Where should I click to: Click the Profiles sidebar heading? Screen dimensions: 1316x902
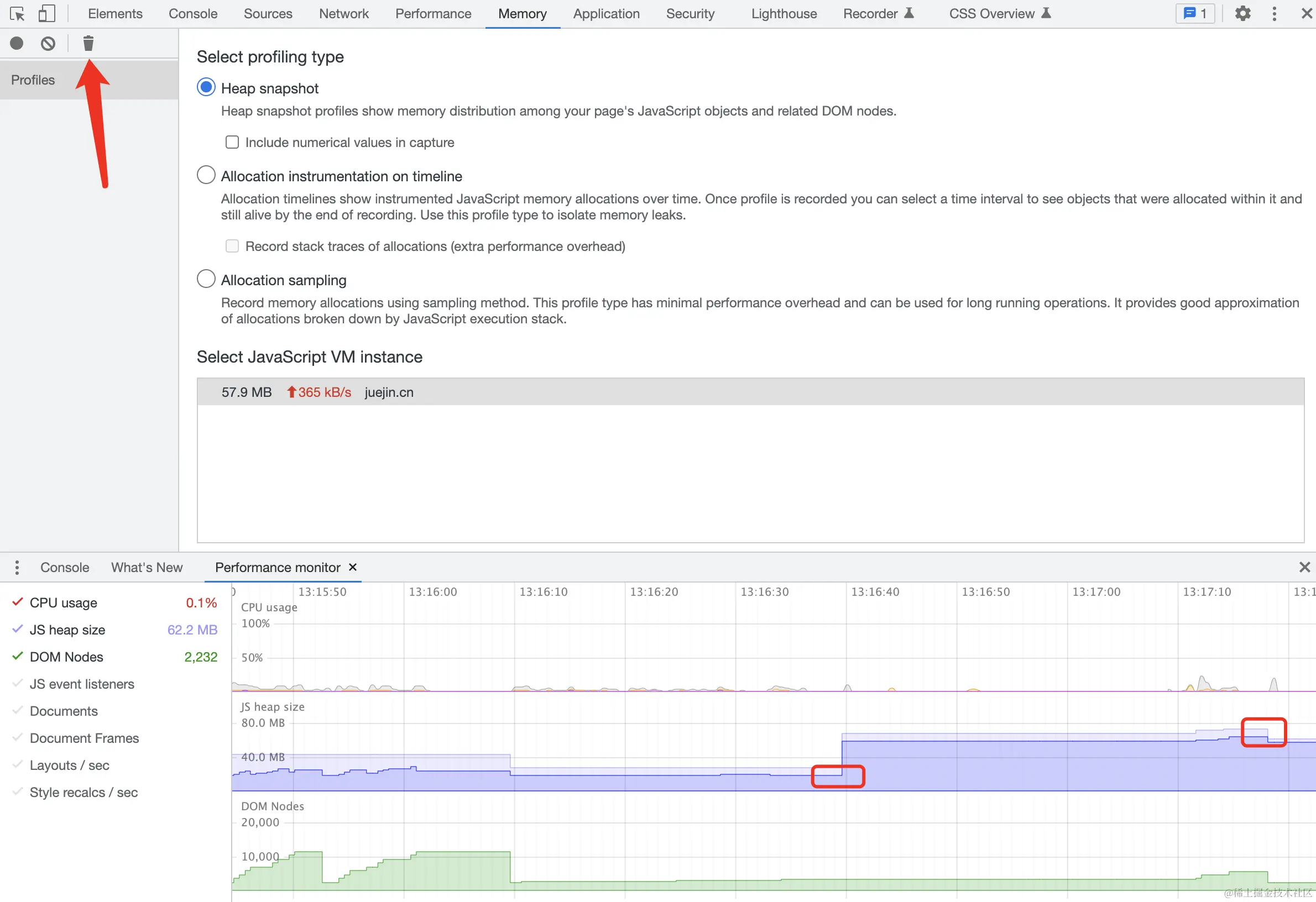pos(33,80)
